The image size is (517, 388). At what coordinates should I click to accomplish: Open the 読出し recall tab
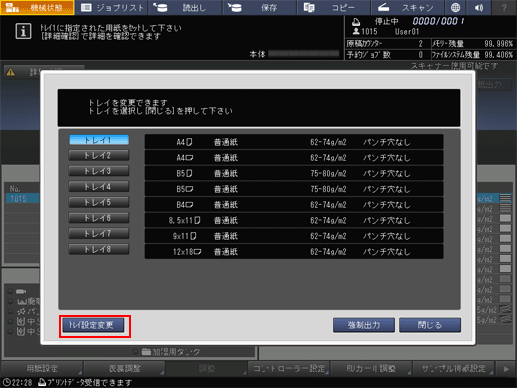click(x=185, y=8)
